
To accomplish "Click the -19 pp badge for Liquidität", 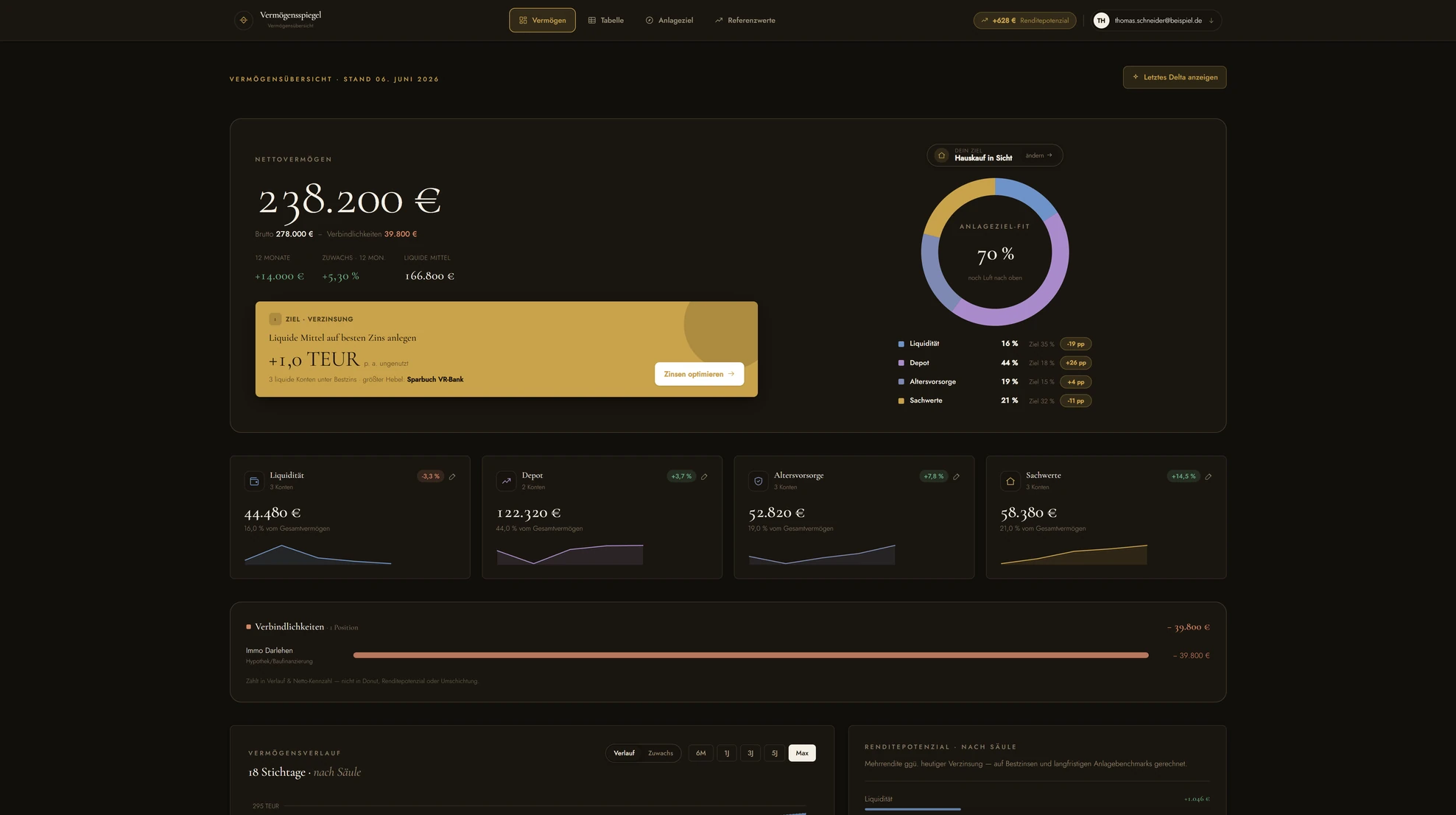I will click(x=1075, y=344).
